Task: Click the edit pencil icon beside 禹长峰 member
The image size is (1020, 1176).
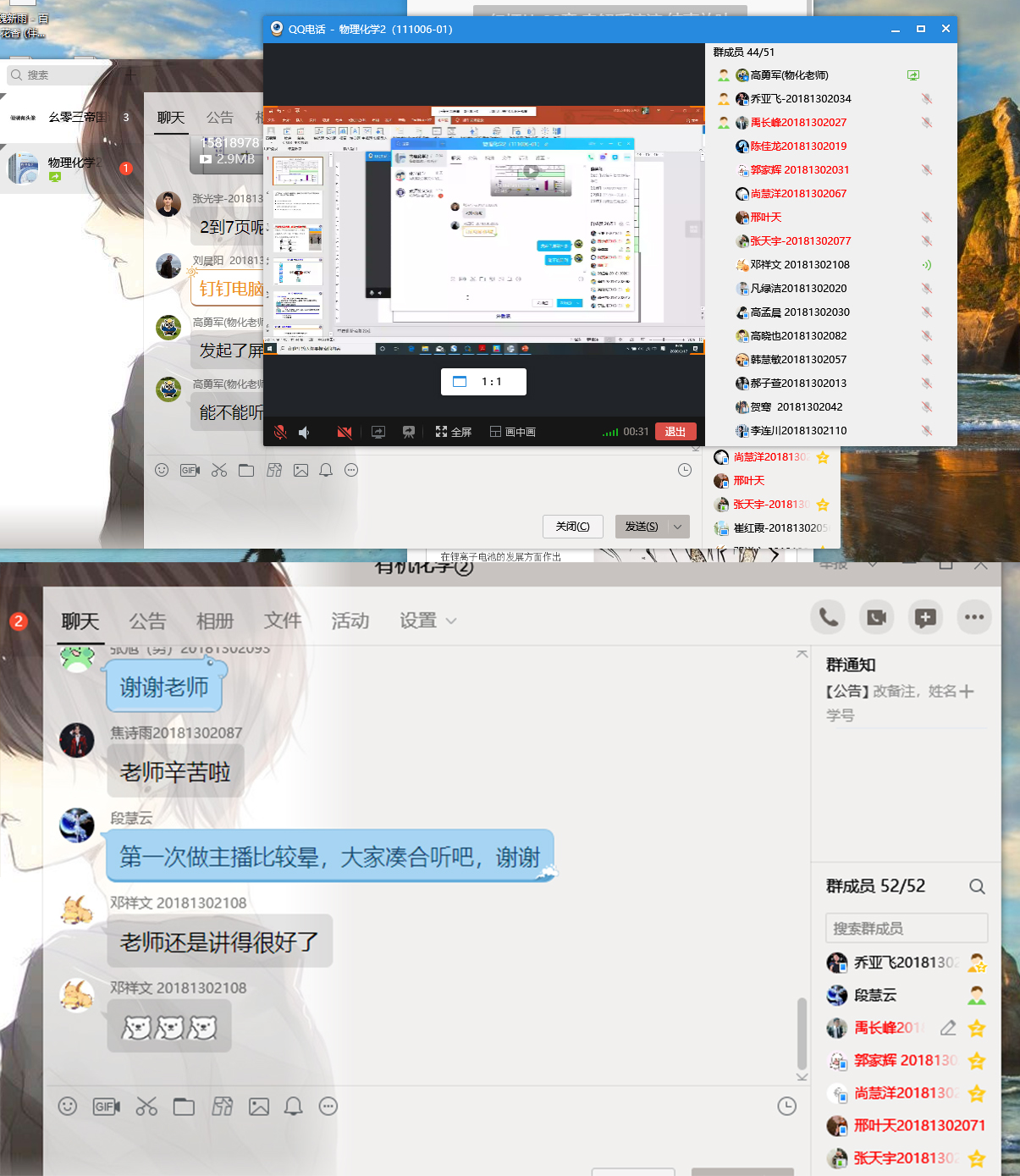Action: pos(948,1028)
